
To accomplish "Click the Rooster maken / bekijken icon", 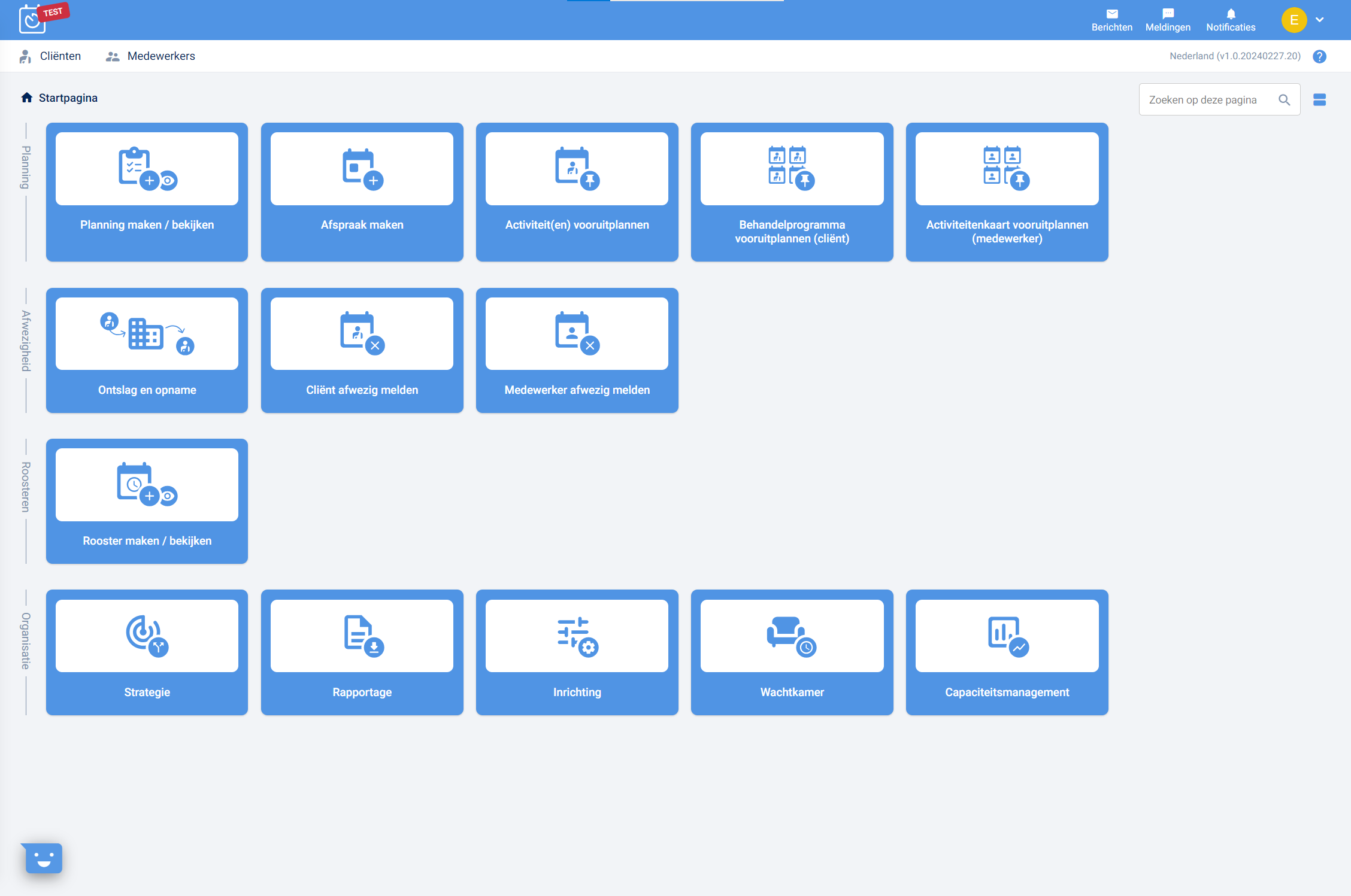I will click(x=147, y=485).
